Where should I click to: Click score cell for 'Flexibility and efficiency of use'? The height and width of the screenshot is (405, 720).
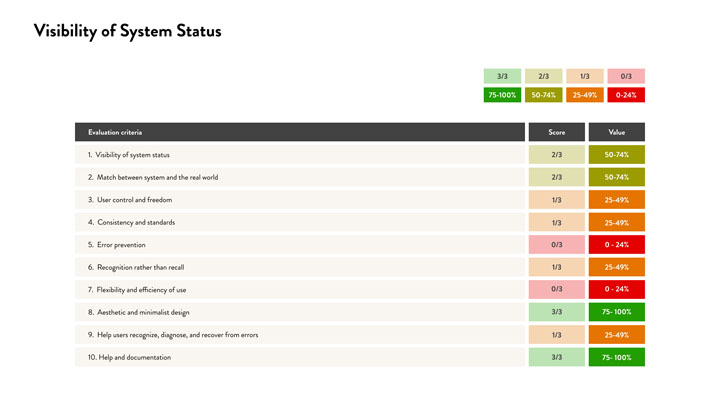pyautogui.click(x=556, y=290)
